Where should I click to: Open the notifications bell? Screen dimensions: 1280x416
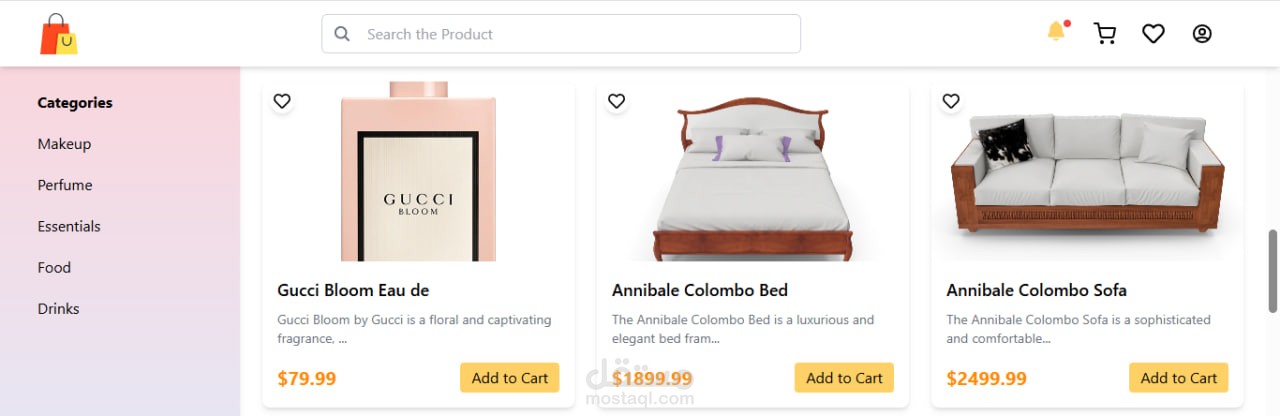click(1056, 32)
